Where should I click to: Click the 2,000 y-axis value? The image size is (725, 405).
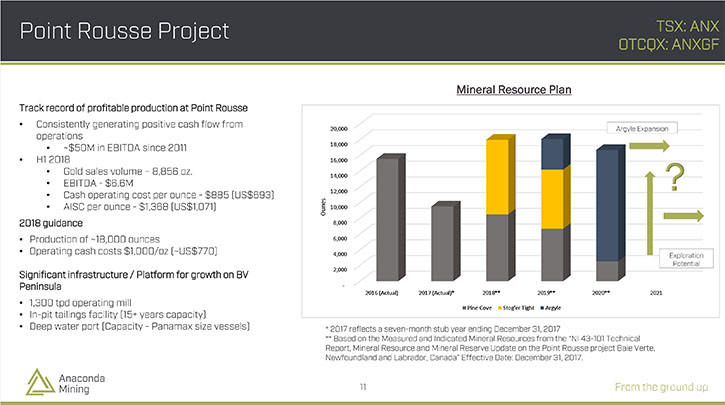[x=340, y=270]
